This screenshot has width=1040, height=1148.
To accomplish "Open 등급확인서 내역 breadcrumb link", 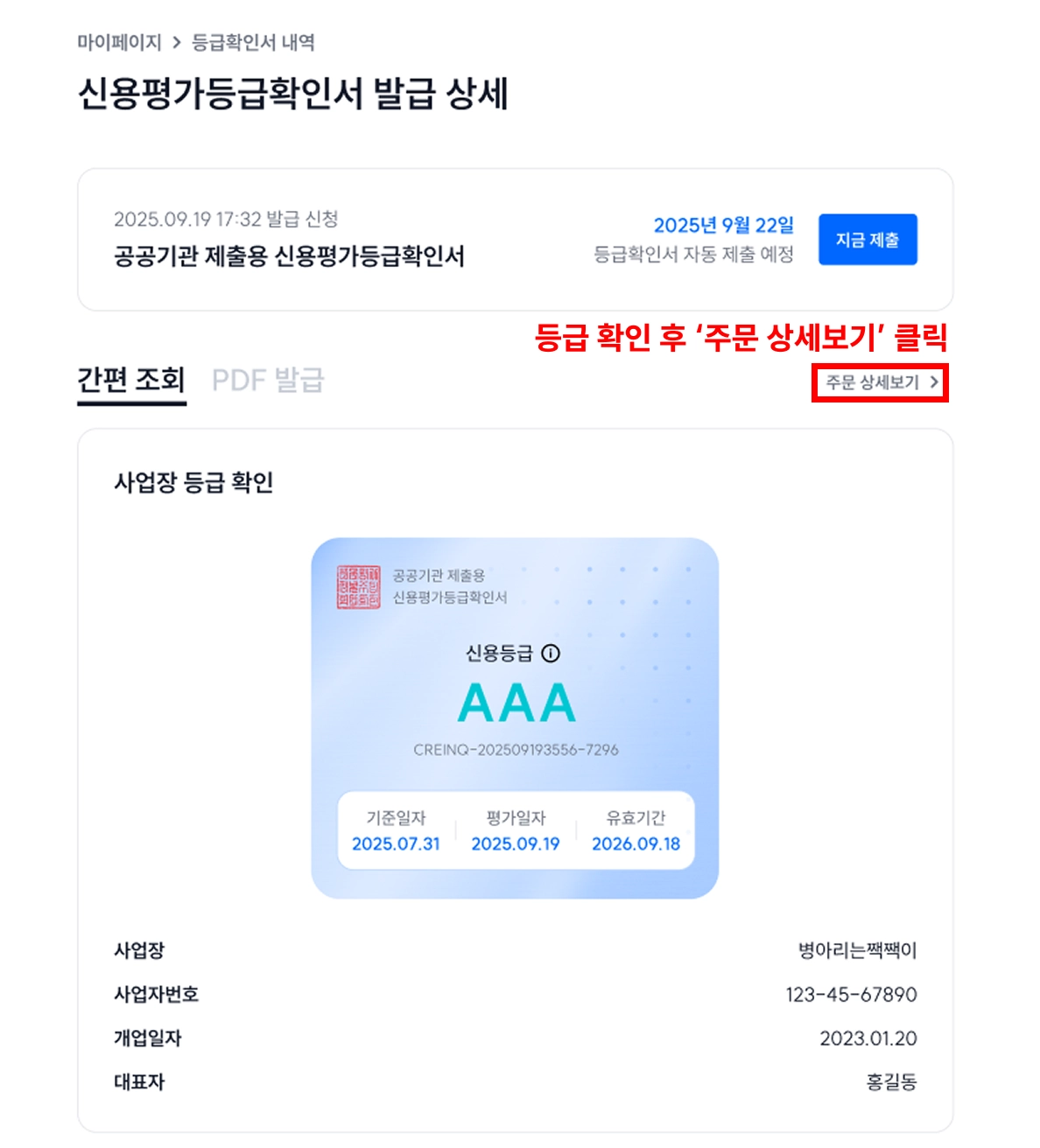I will 253,42.
